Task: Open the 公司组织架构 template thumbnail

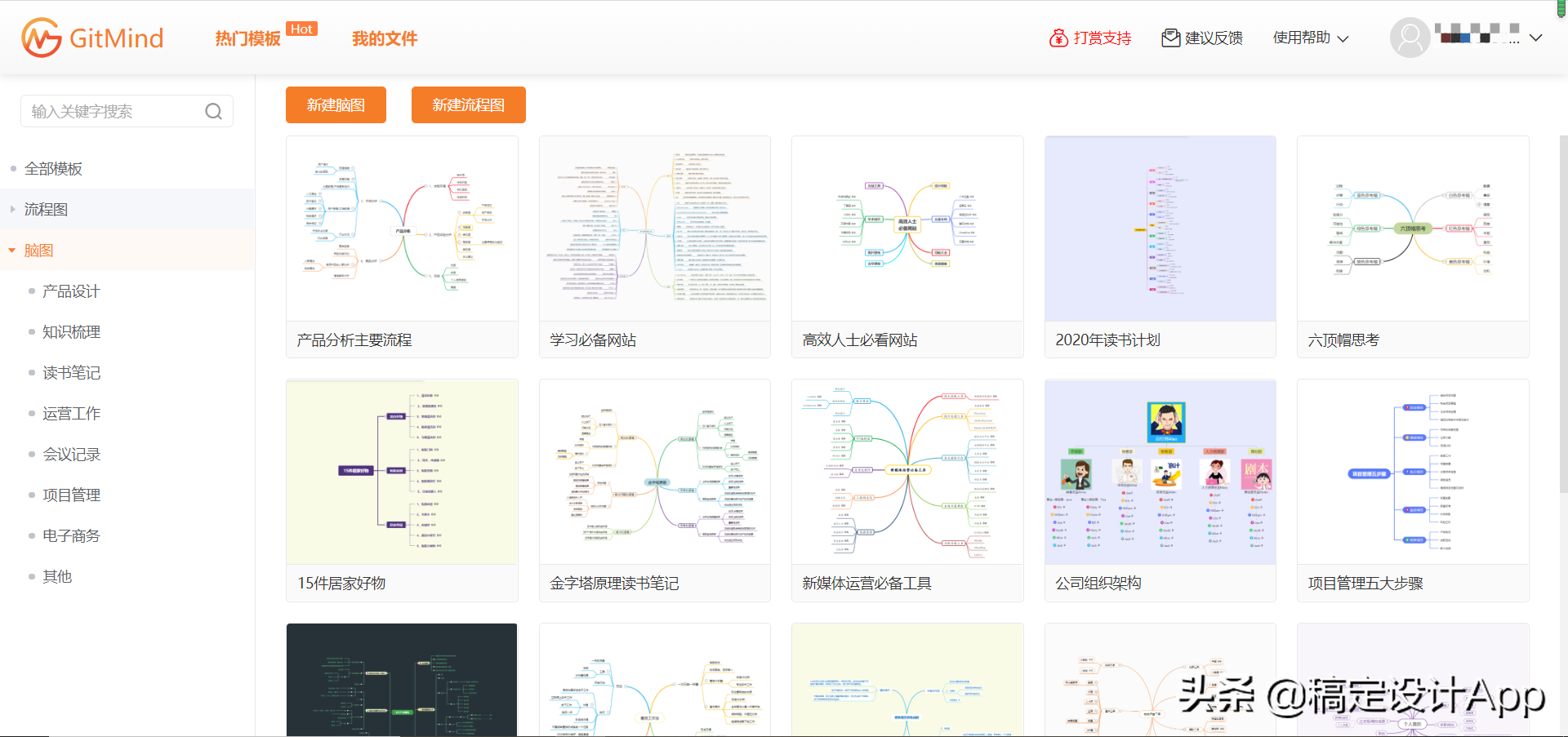Action: [x=1160, y=473]
